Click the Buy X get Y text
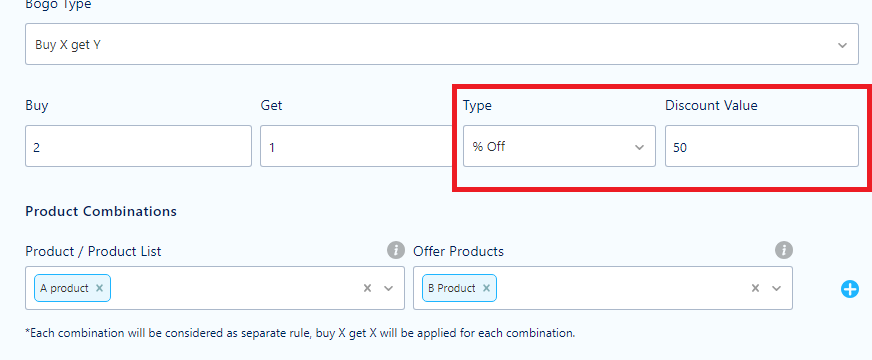This screenshot has width=872, height=360. [68, 45]
